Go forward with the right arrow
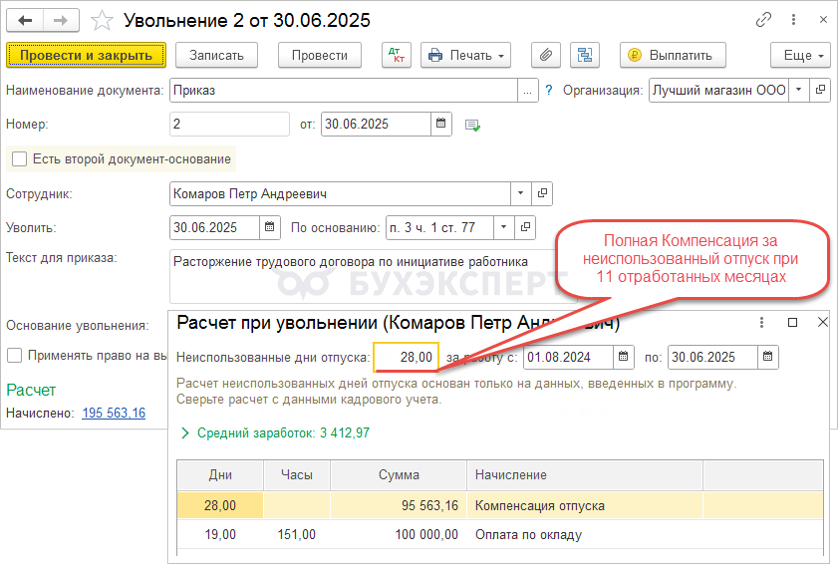The height and width of the screenshot is (568, 838). click(x=61, y=20)
